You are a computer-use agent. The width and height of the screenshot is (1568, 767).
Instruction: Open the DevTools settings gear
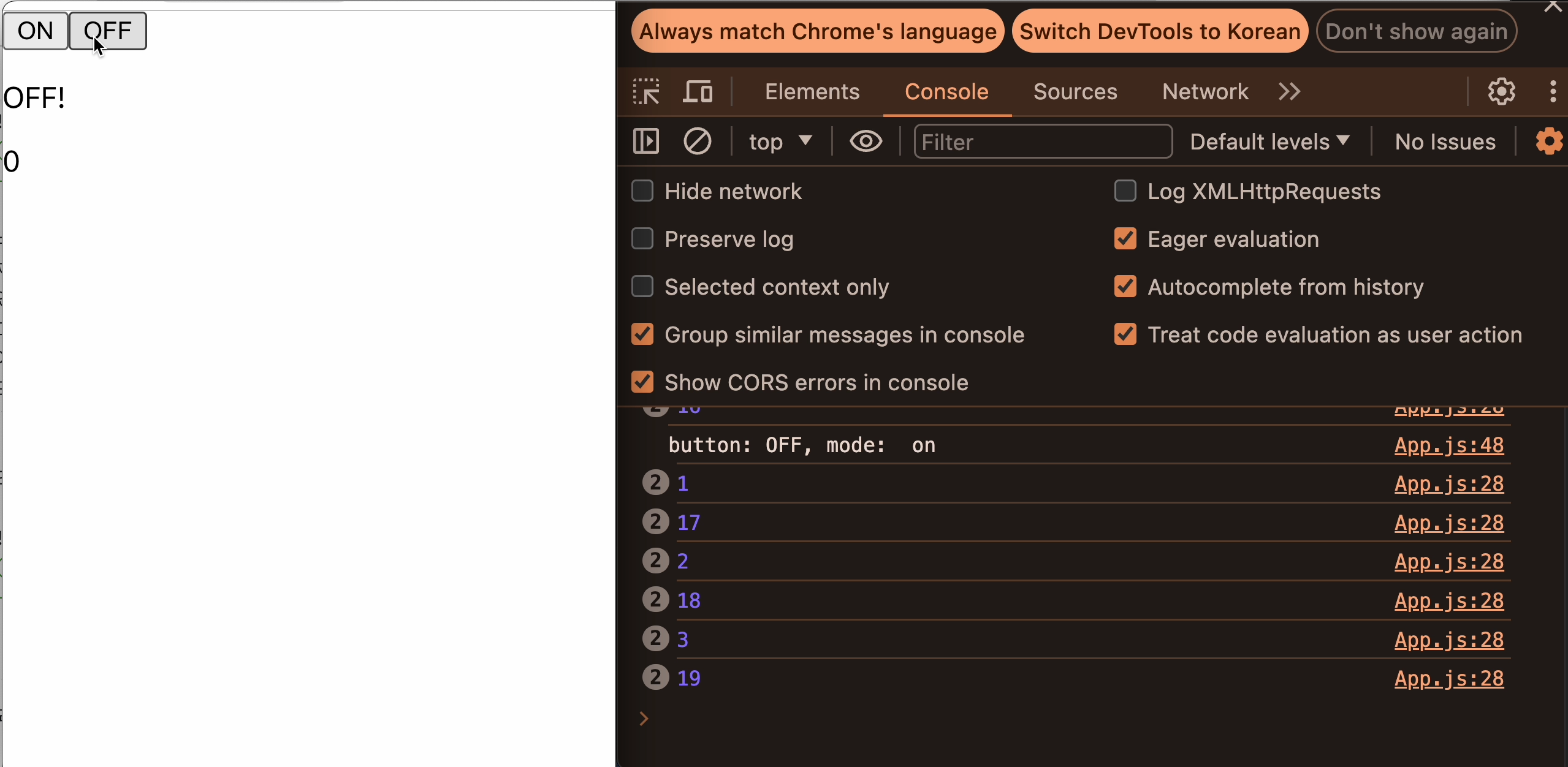tap(1501, 92)
